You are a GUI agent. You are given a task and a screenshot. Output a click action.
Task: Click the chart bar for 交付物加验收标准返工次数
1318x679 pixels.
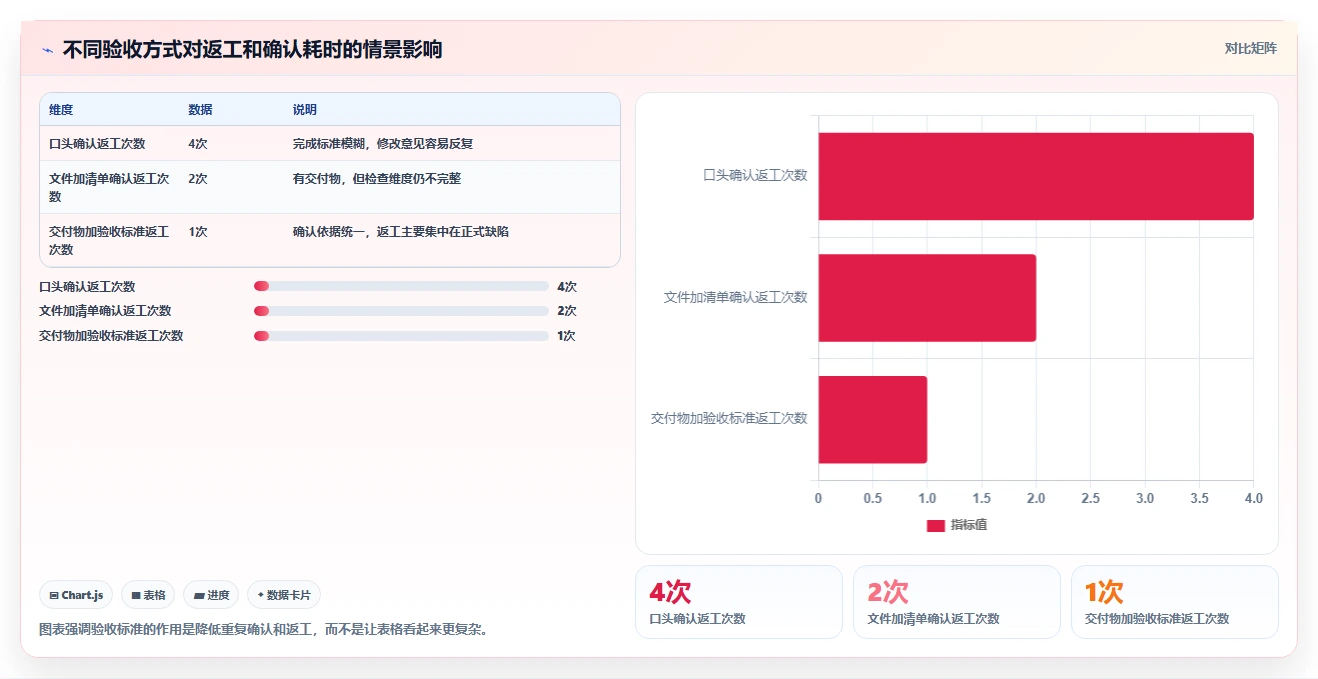[x=873, y=419]
